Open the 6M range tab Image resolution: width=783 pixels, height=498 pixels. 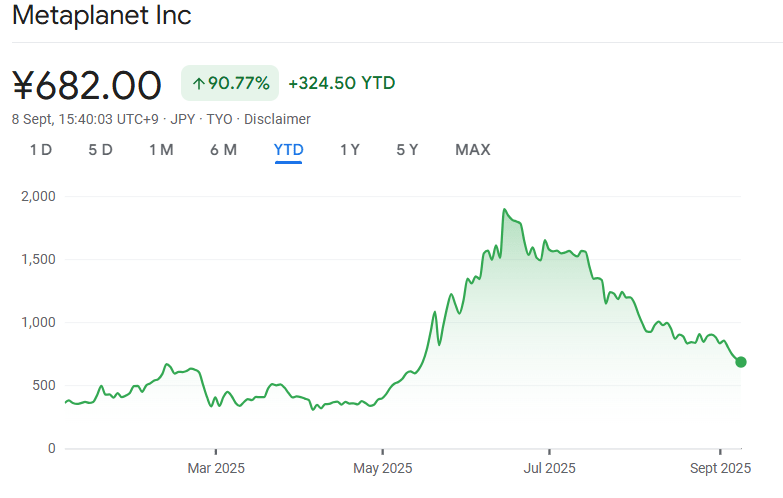(x=223, y=150)
